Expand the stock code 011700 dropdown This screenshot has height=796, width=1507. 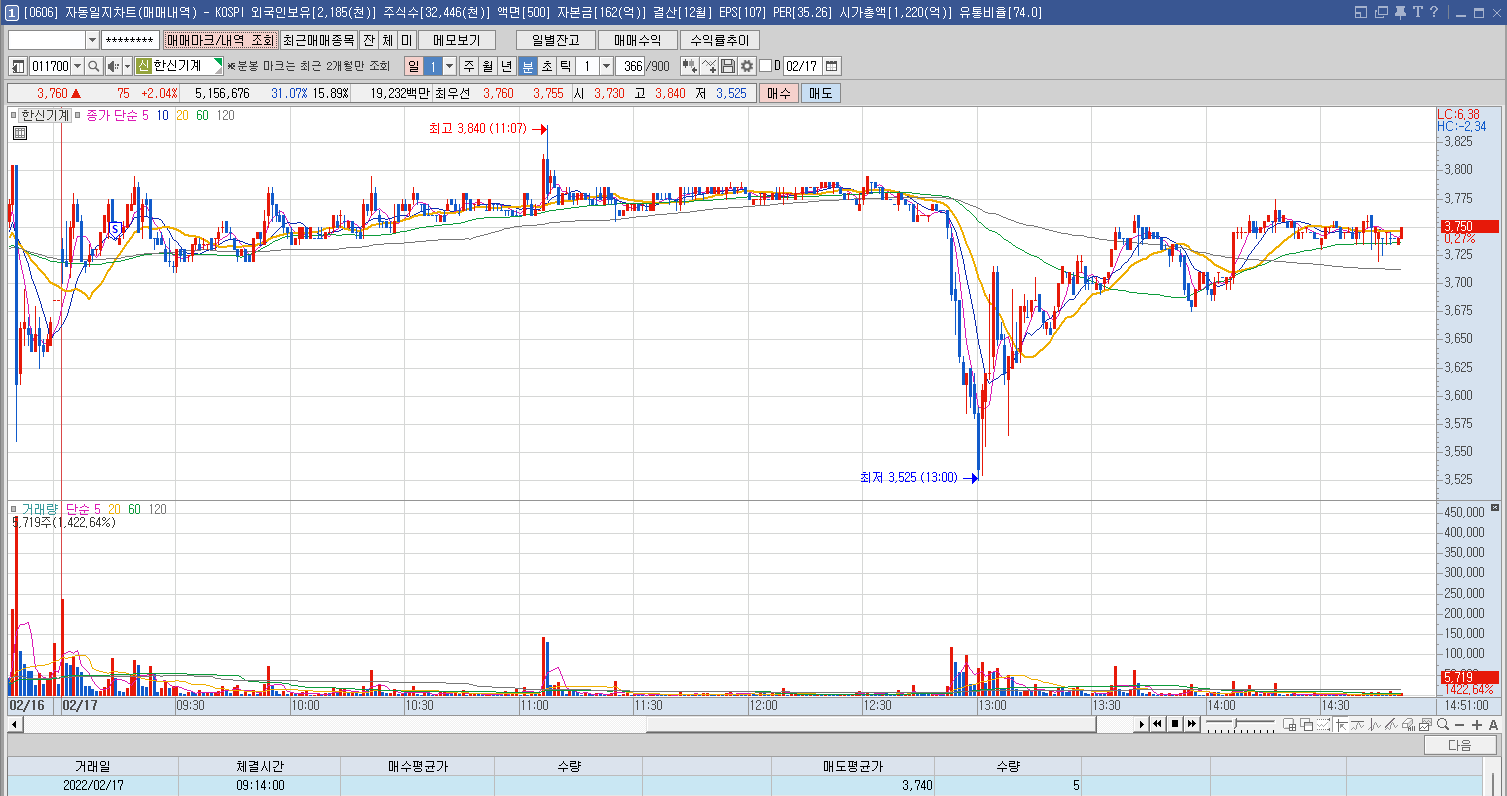tap(77, 66)
